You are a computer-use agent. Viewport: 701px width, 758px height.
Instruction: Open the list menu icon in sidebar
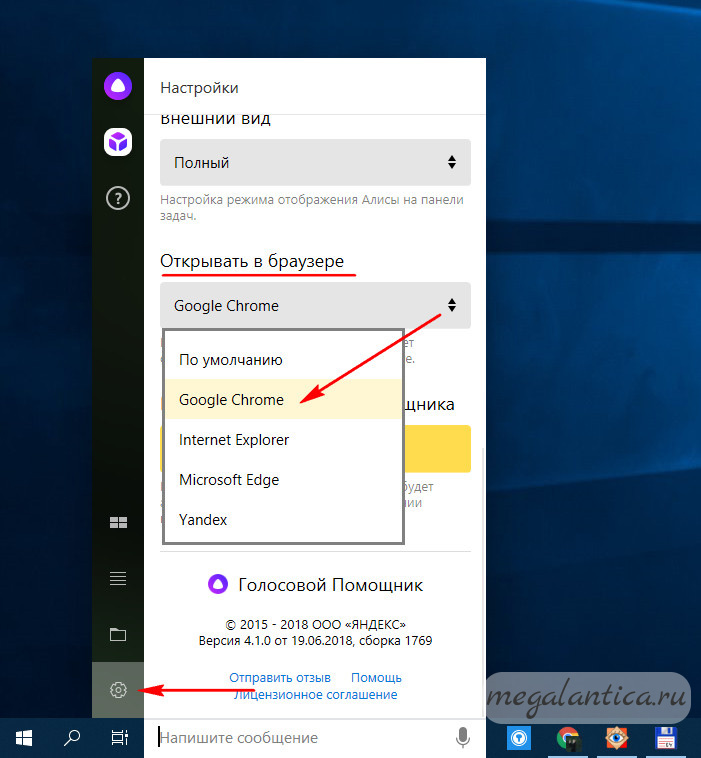click(118, 578)
